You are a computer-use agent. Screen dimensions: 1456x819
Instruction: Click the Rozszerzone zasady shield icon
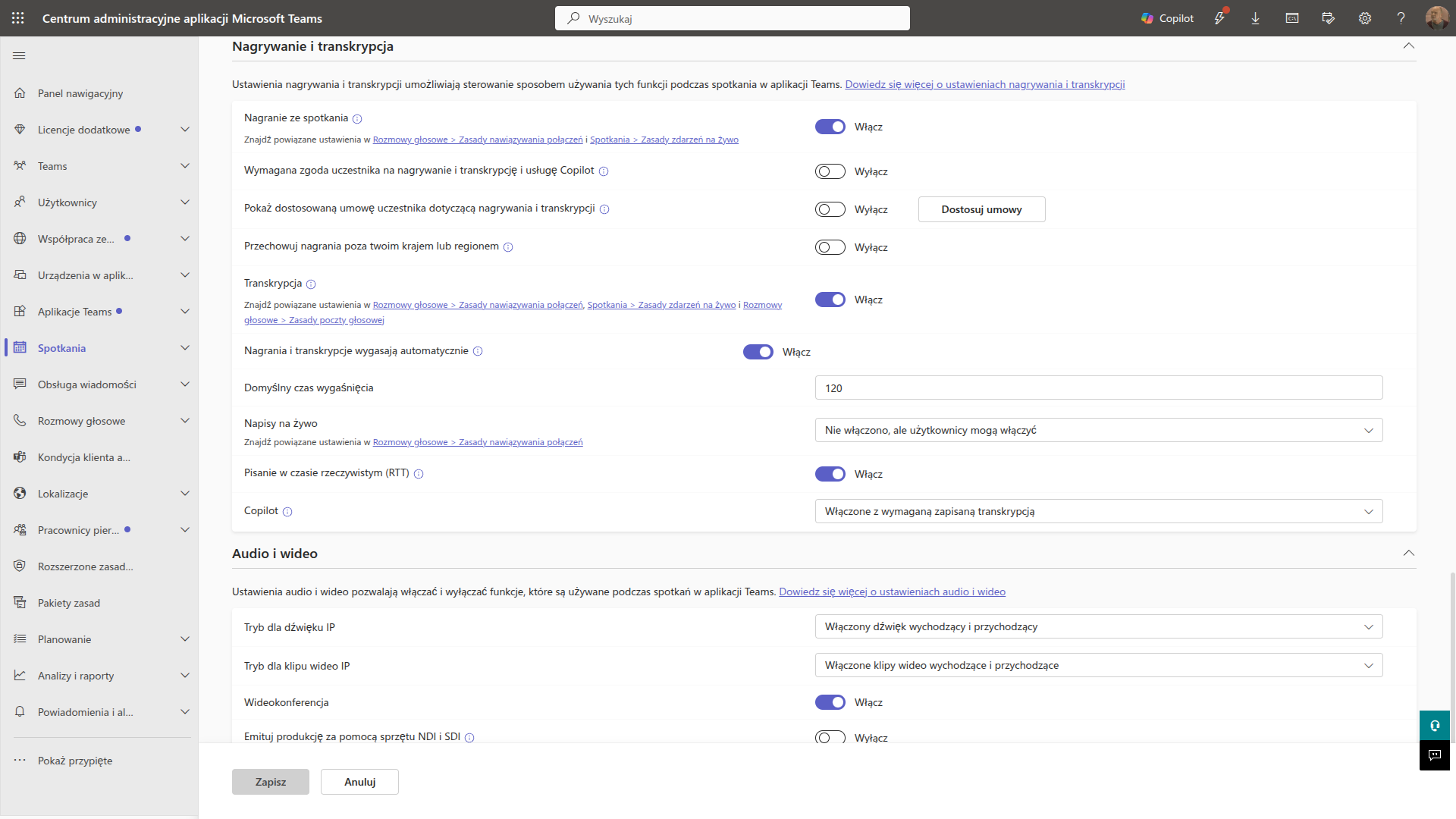tap(20, 566)
